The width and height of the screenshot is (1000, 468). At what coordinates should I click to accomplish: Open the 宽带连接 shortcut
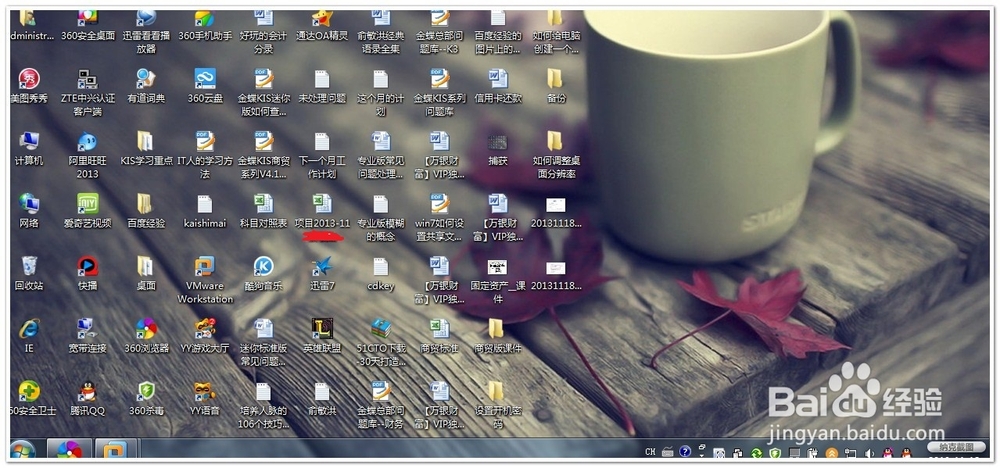pyautogui.click(x=87, y=336)
